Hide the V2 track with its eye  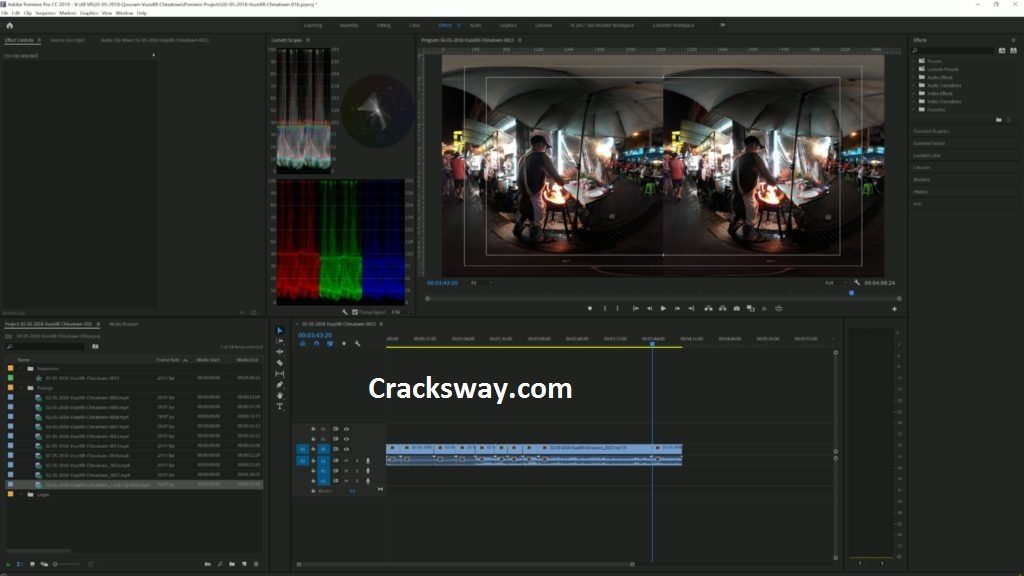346,439
